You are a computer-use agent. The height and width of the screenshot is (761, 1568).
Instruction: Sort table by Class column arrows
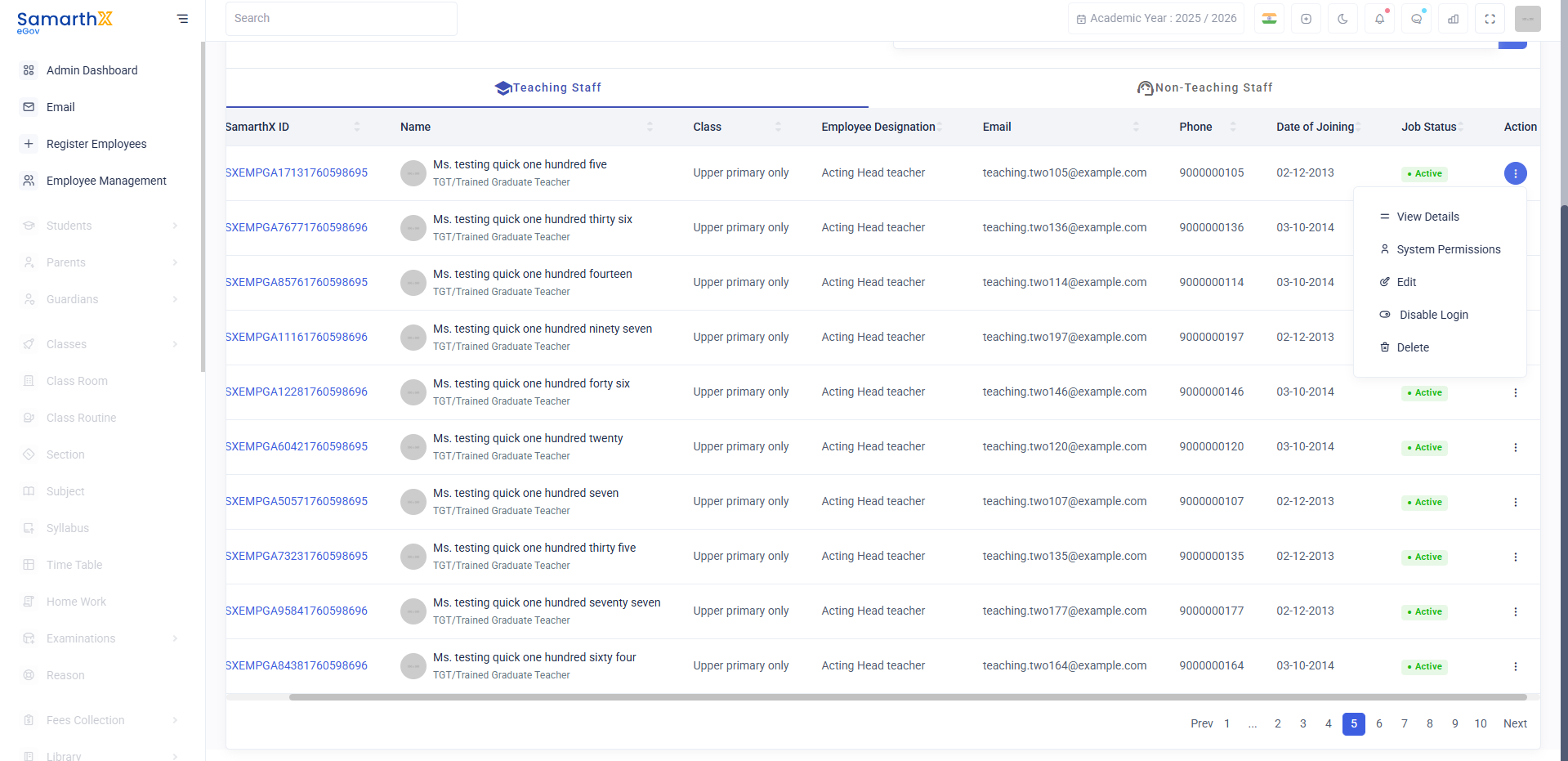pyautogui.click(x=778, y=127)
